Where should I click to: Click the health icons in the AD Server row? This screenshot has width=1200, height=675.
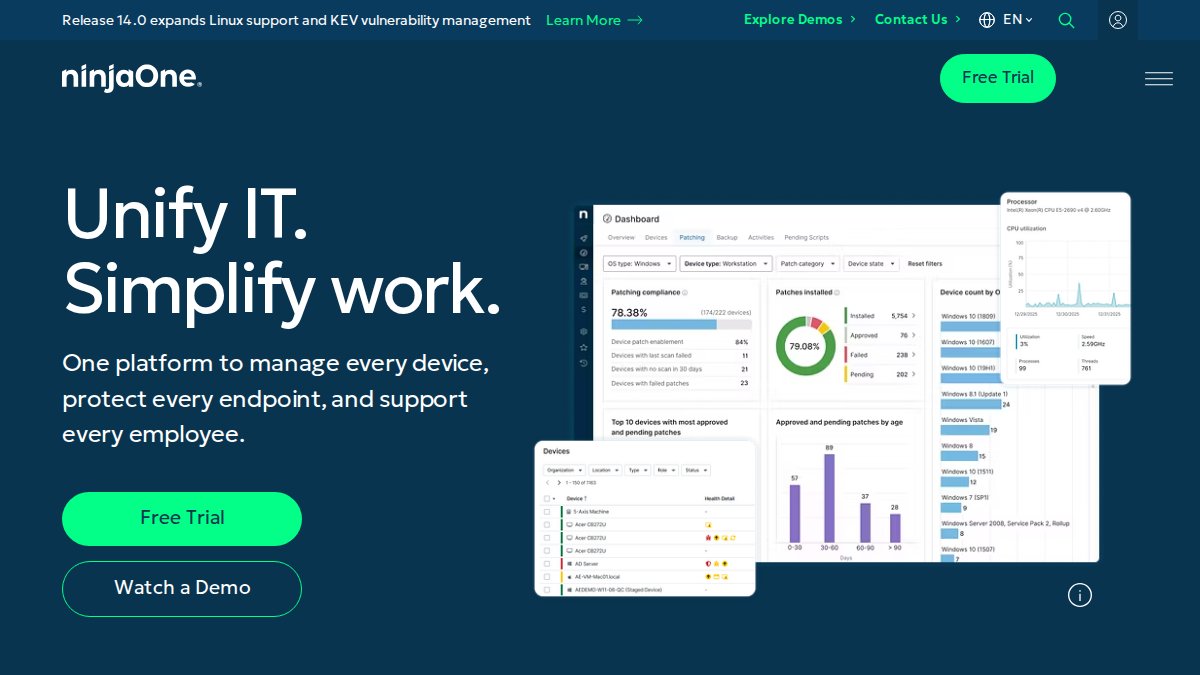pos(717,564)
